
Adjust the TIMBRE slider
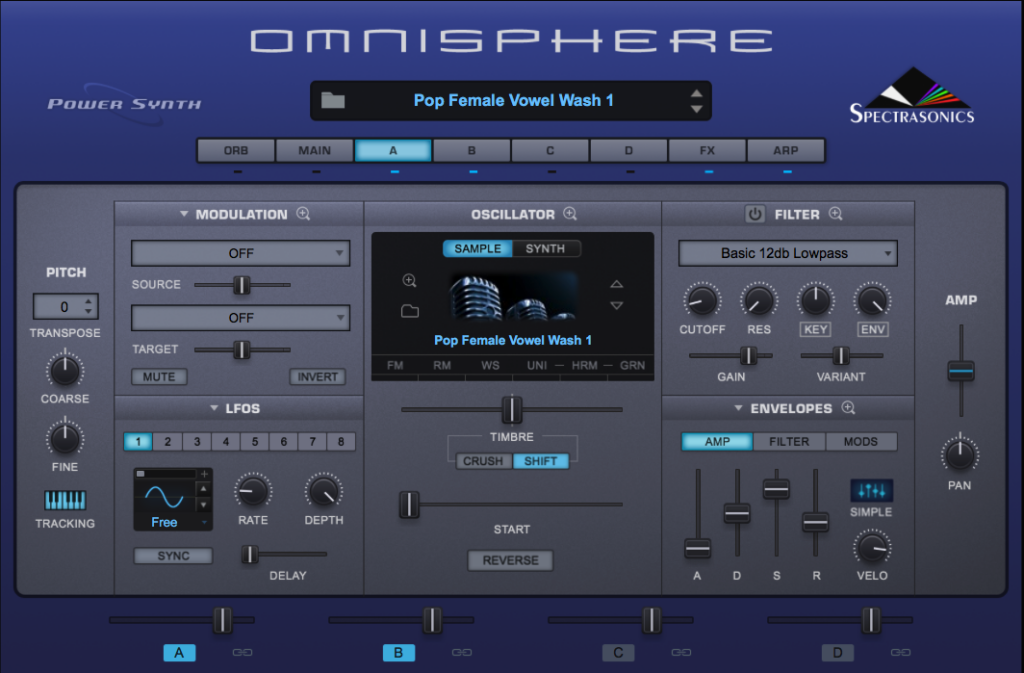click(511, 410)
